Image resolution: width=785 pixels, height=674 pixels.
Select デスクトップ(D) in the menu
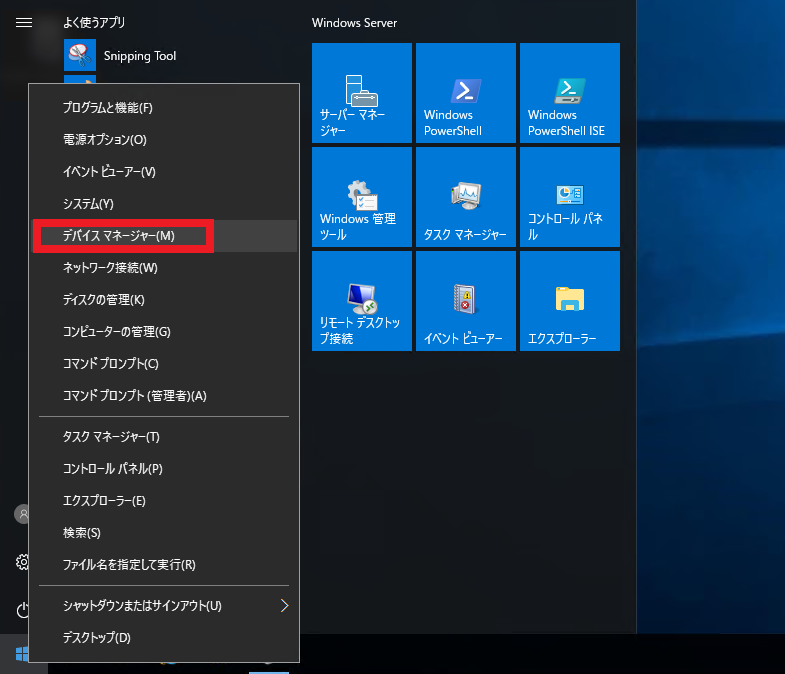164,638
